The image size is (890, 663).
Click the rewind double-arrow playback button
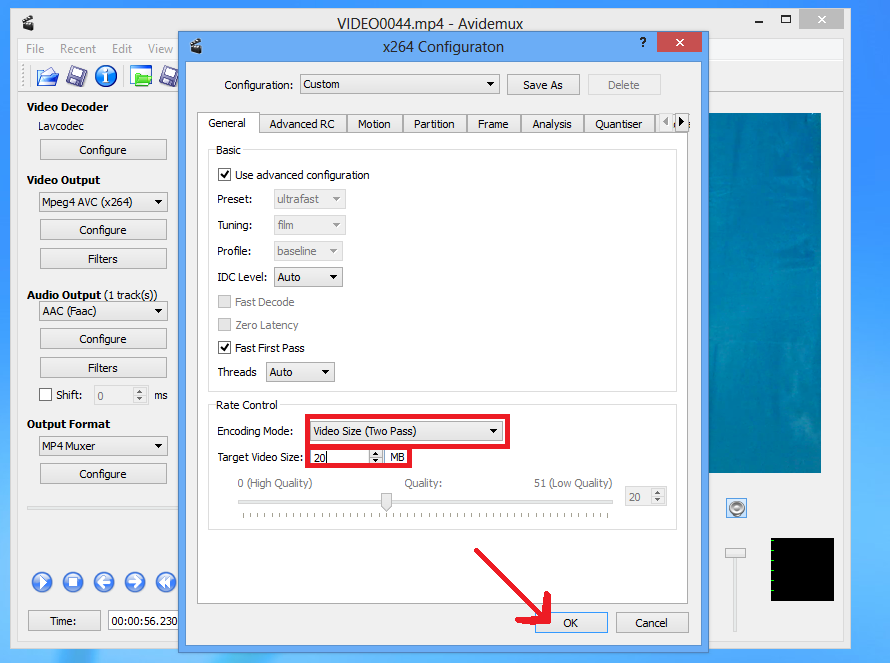166,582
